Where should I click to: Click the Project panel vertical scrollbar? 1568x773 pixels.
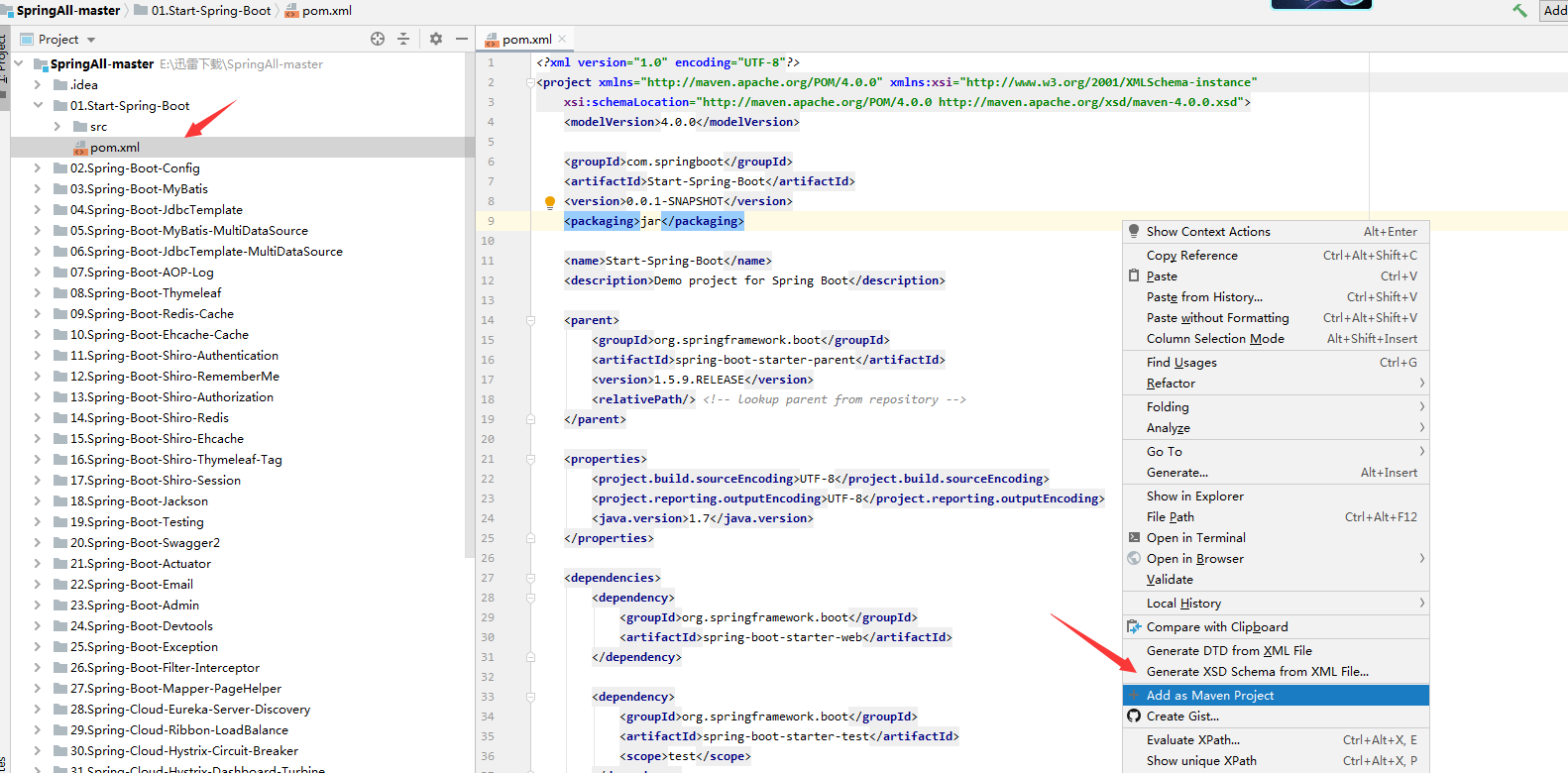(470, 304)
